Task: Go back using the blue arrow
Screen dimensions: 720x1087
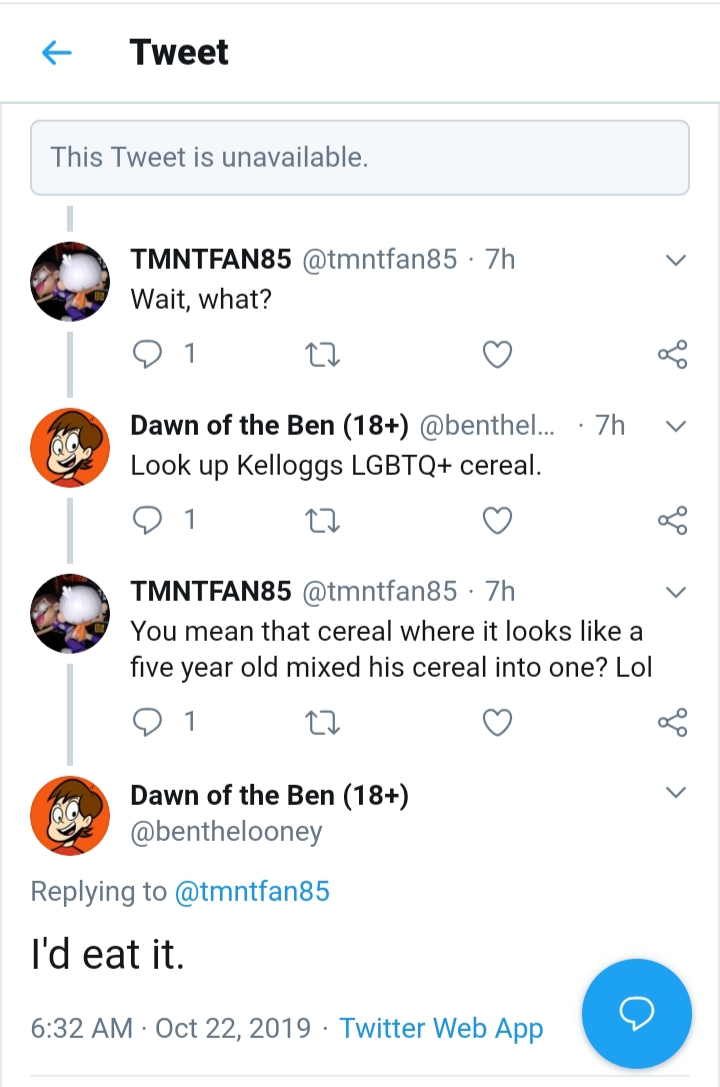Action: click(x=57, y=52)
